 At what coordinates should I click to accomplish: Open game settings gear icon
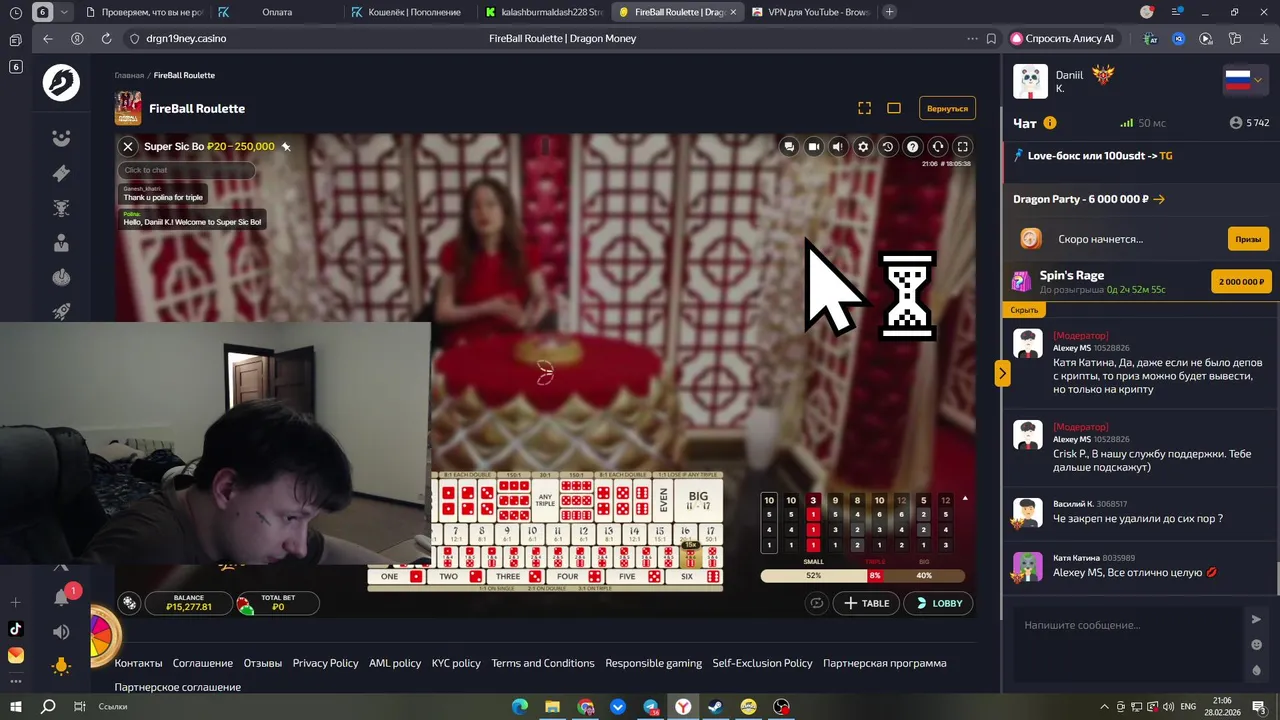point(863,147)
